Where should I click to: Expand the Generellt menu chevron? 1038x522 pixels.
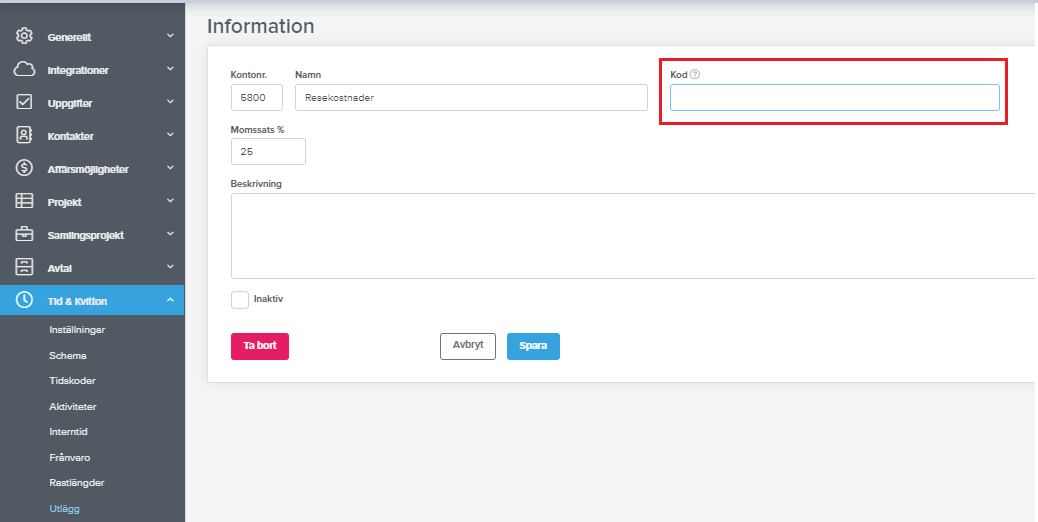[x=170, y=36]
